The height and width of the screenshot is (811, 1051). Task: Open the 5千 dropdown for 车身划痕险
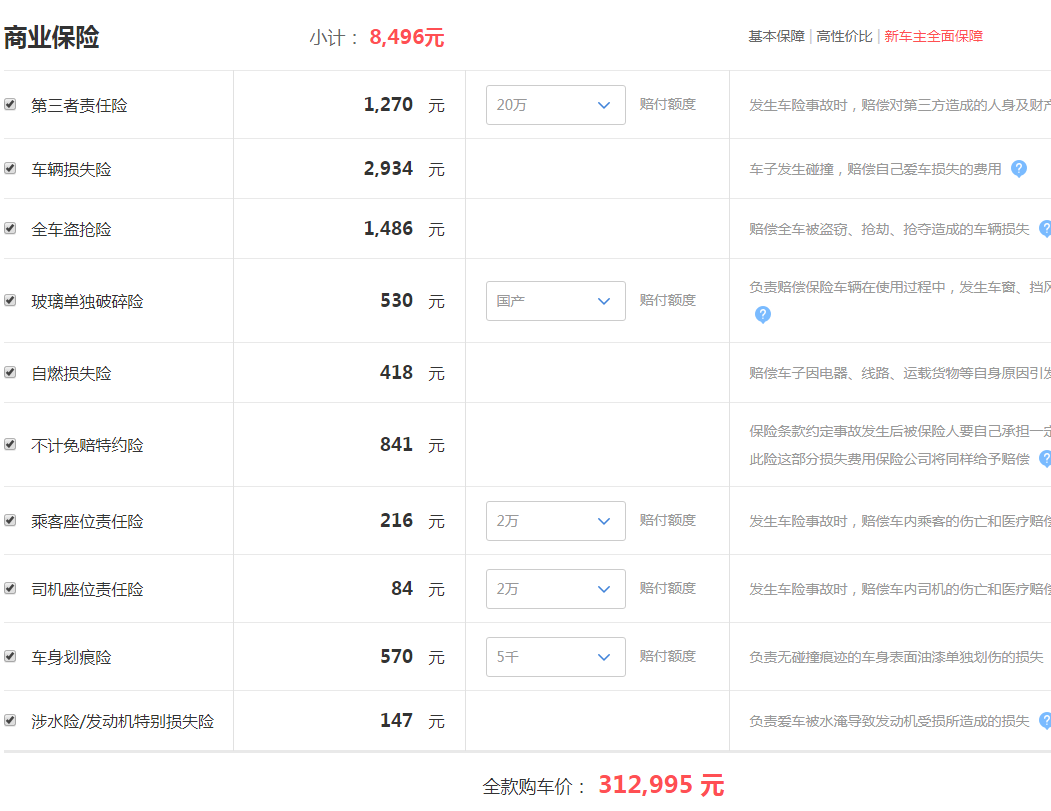(556, 657)
